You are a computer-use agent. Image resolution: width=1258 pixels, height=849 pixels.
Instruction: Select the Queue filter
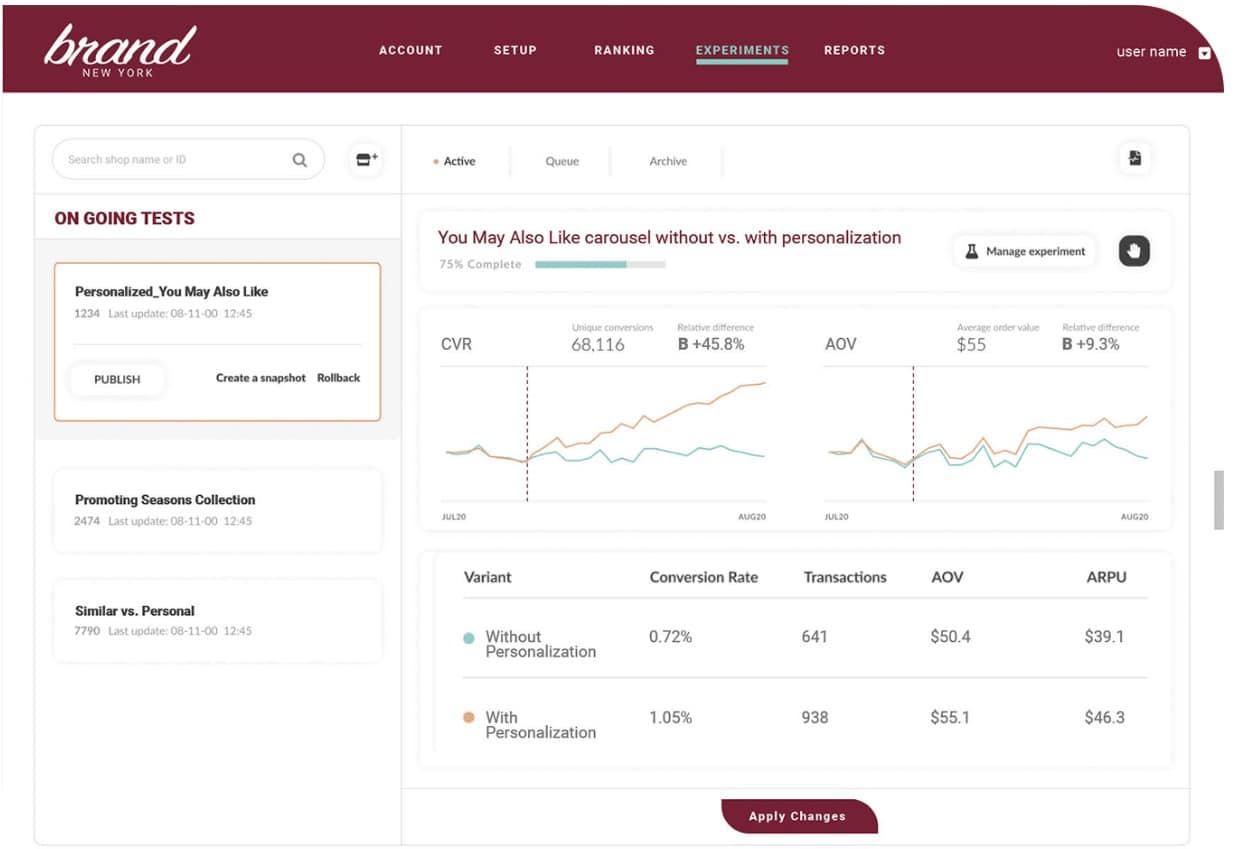(x=561, y=161)
